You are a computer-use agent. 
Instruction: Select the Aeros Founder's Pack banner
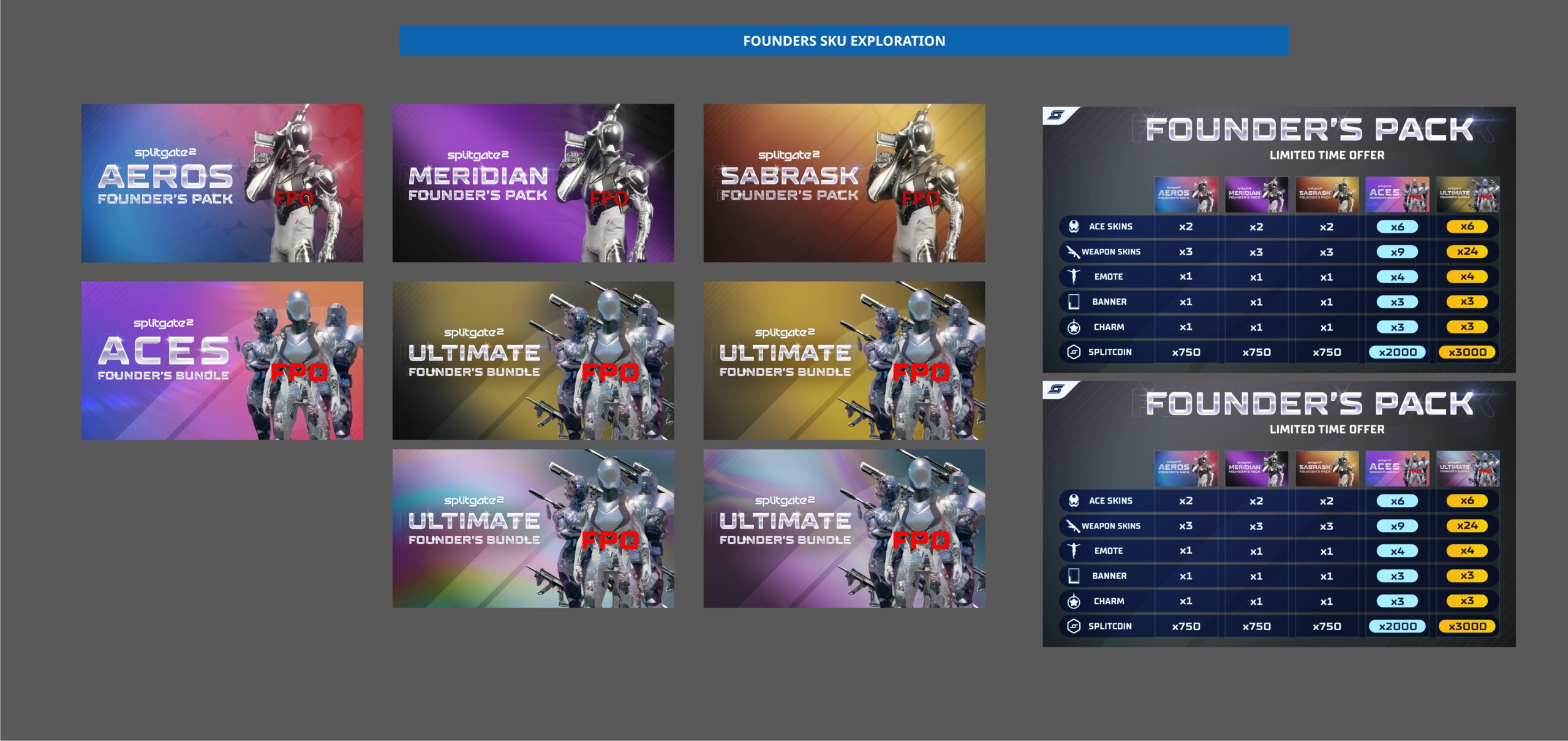(x=222, y=183)
